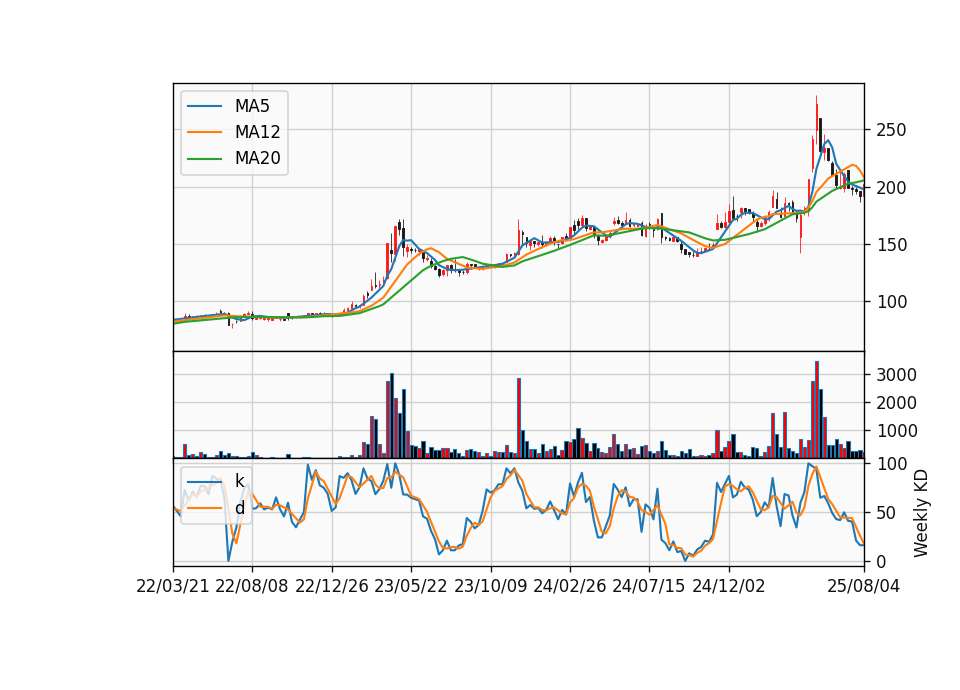Click the blue MA5 legend line sample
960x690 pixels.
pos(204,107)
